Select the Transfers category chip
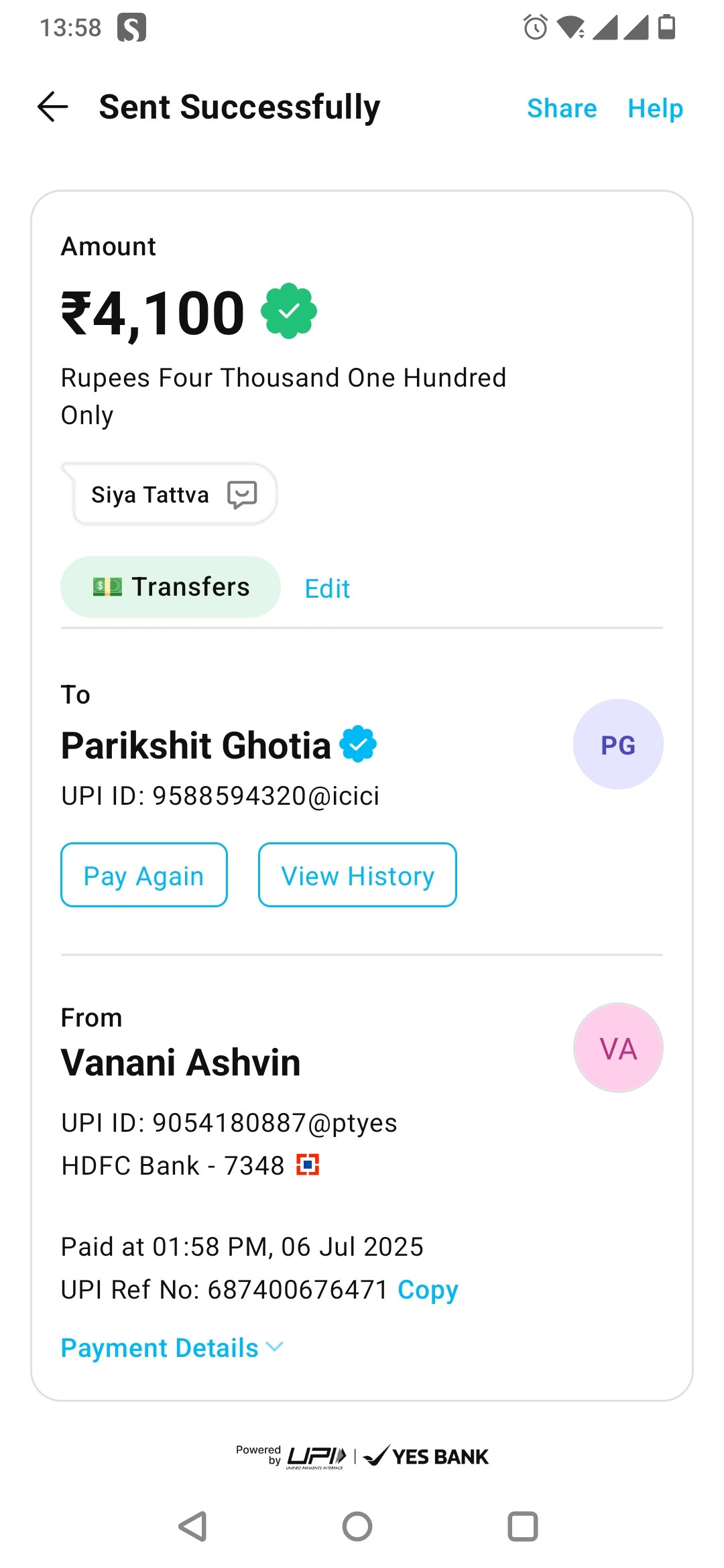 170,587
